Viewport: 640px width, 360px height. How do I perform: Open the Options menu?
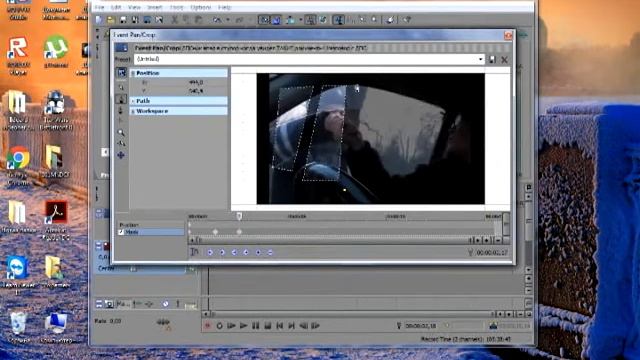[200, 7]
